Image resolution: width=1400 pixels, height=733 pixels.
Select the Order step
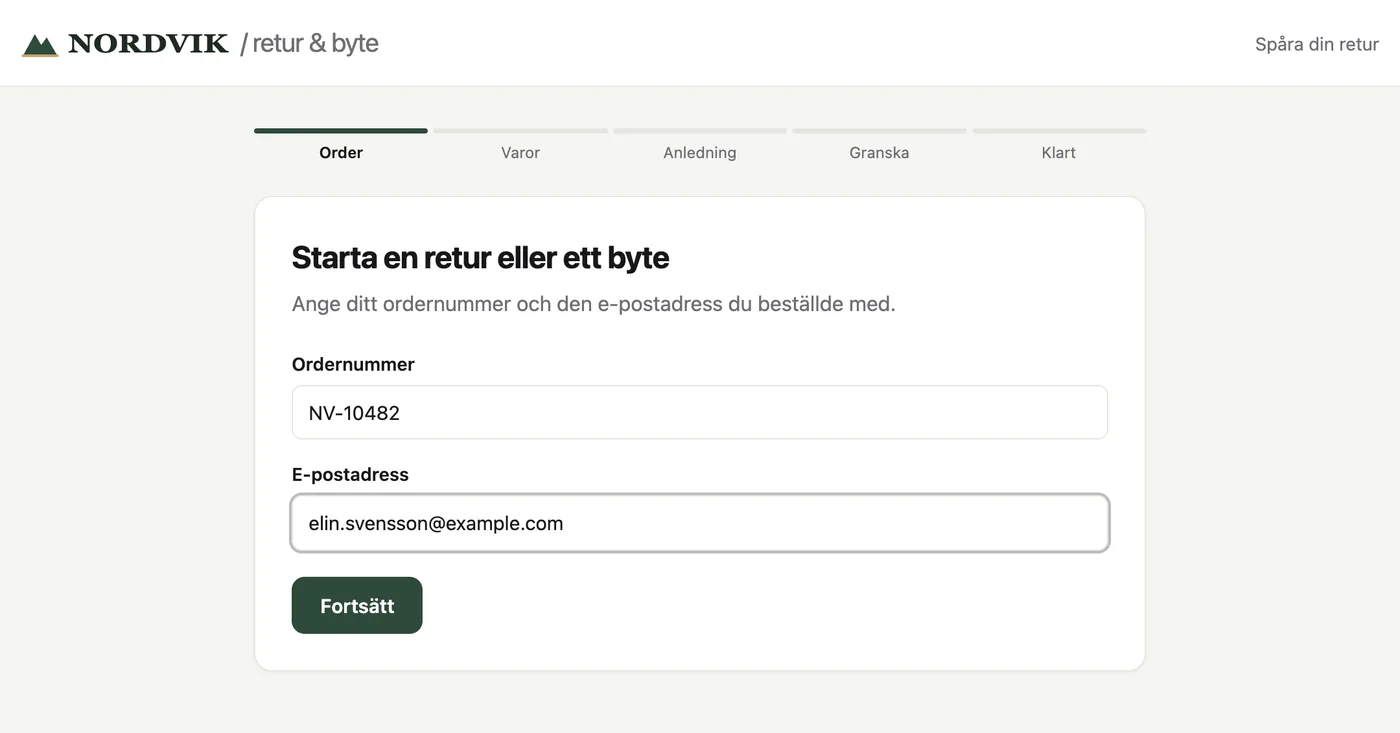click(x=341, y=145)
